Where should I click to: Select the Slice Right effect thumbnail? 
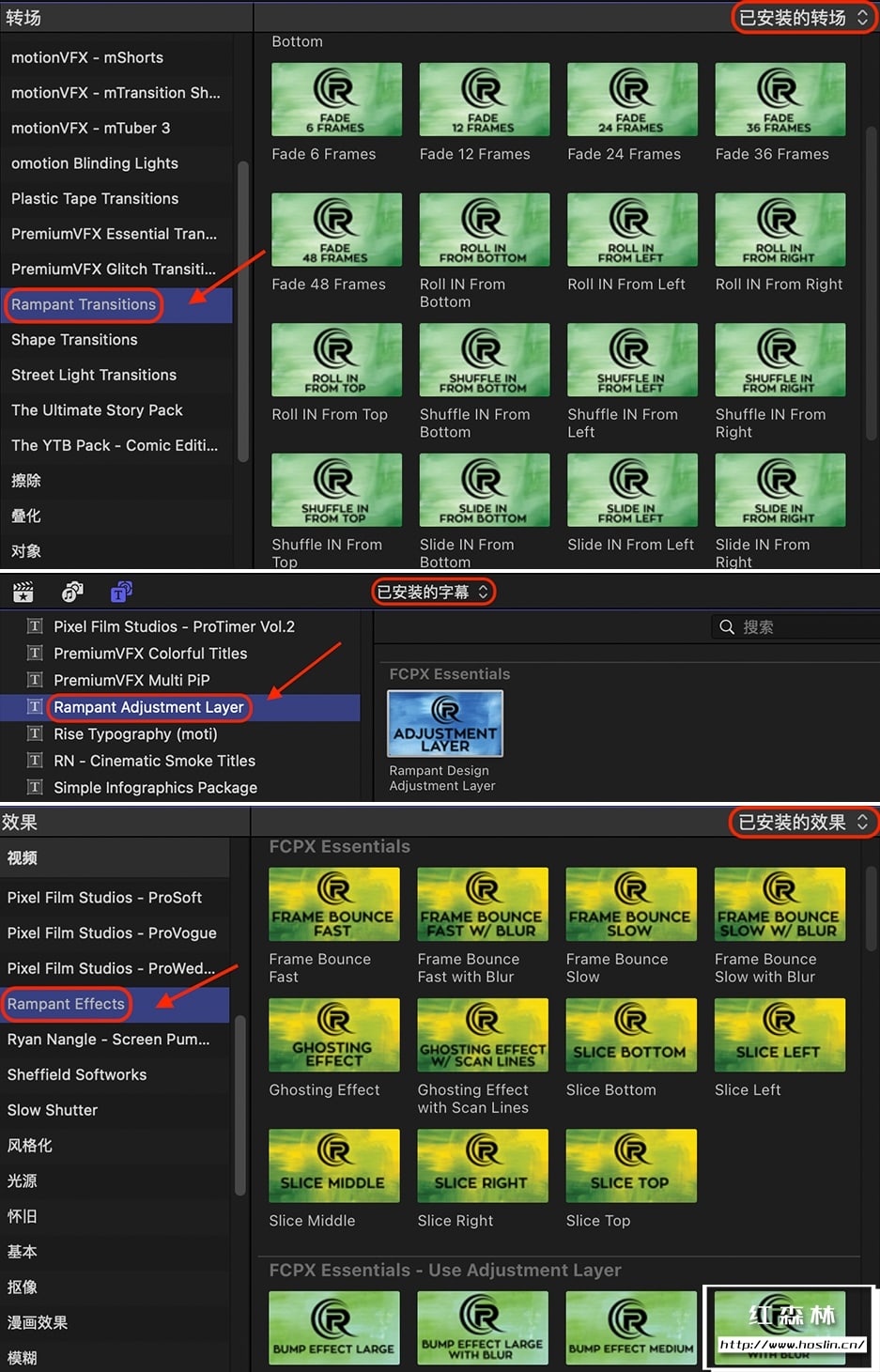483,1165
